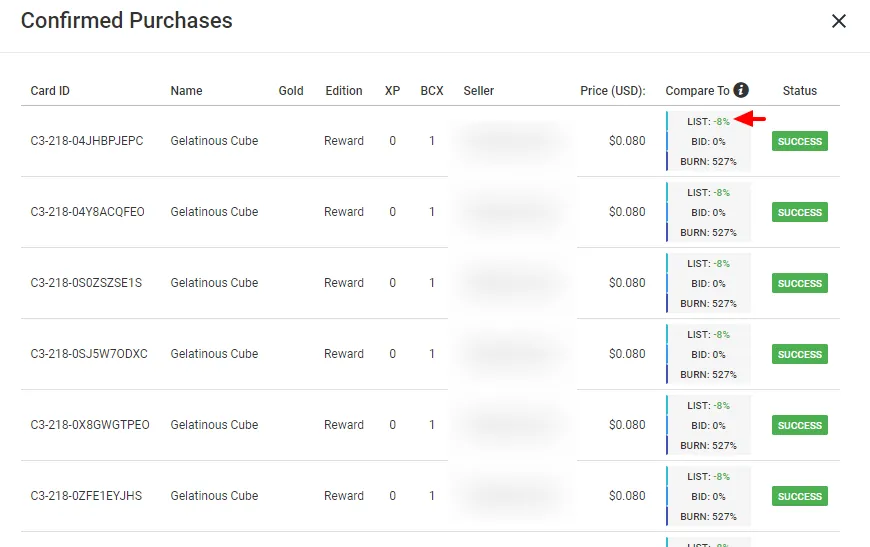The height and width of the screenshot is (547, 870).
Task: Click SUCCESS badge for card C3-218-0S0ZSZSE1S
Action: 800,283
